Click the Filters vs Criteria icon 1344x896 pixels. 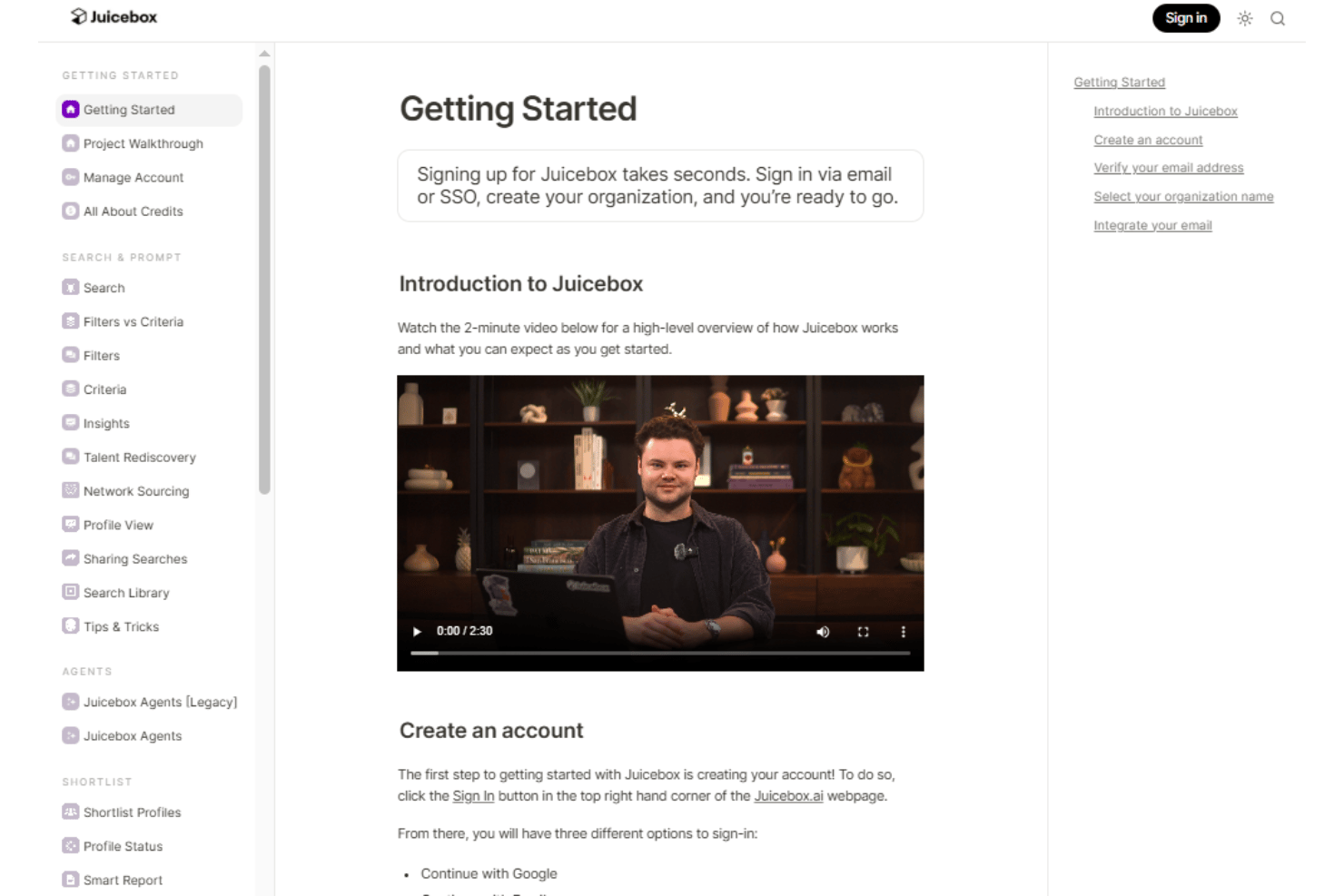71,321
